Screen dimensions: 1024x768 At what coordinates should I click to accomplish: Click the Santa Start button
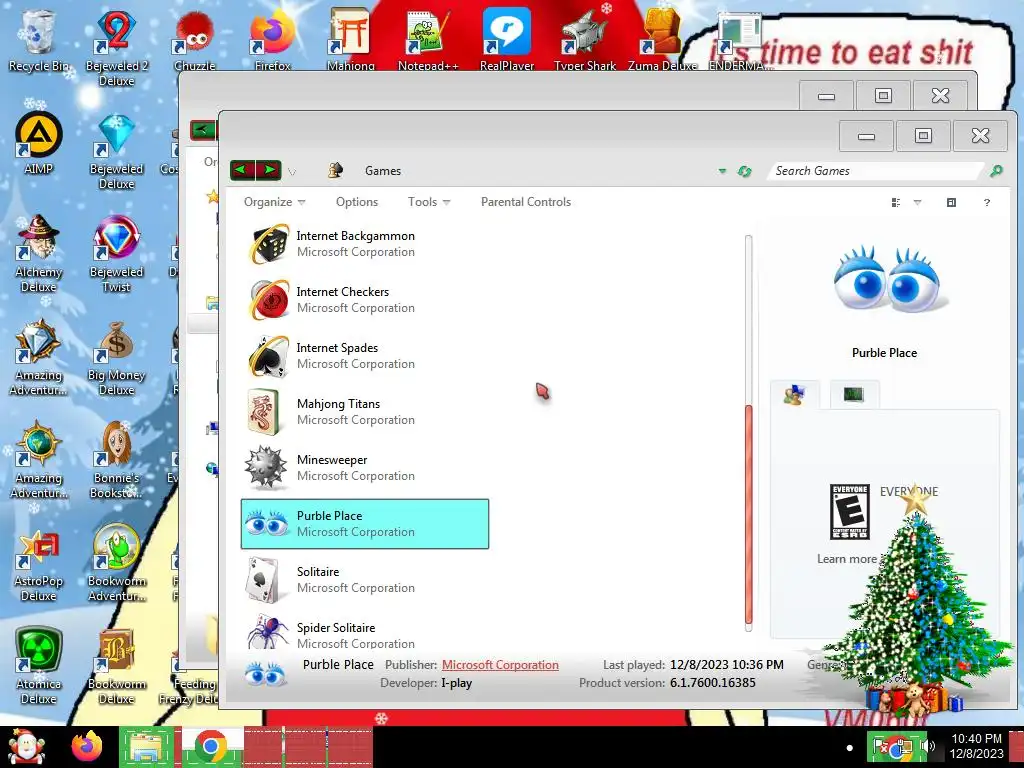pyautogui.click(x=27, y=747)
